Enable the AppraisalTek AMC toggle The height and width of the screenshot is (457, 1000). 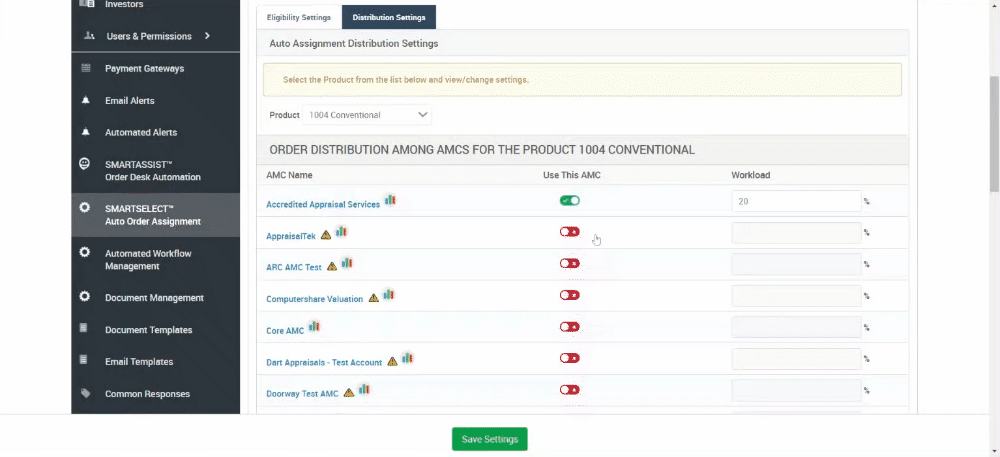click(570, 232)
